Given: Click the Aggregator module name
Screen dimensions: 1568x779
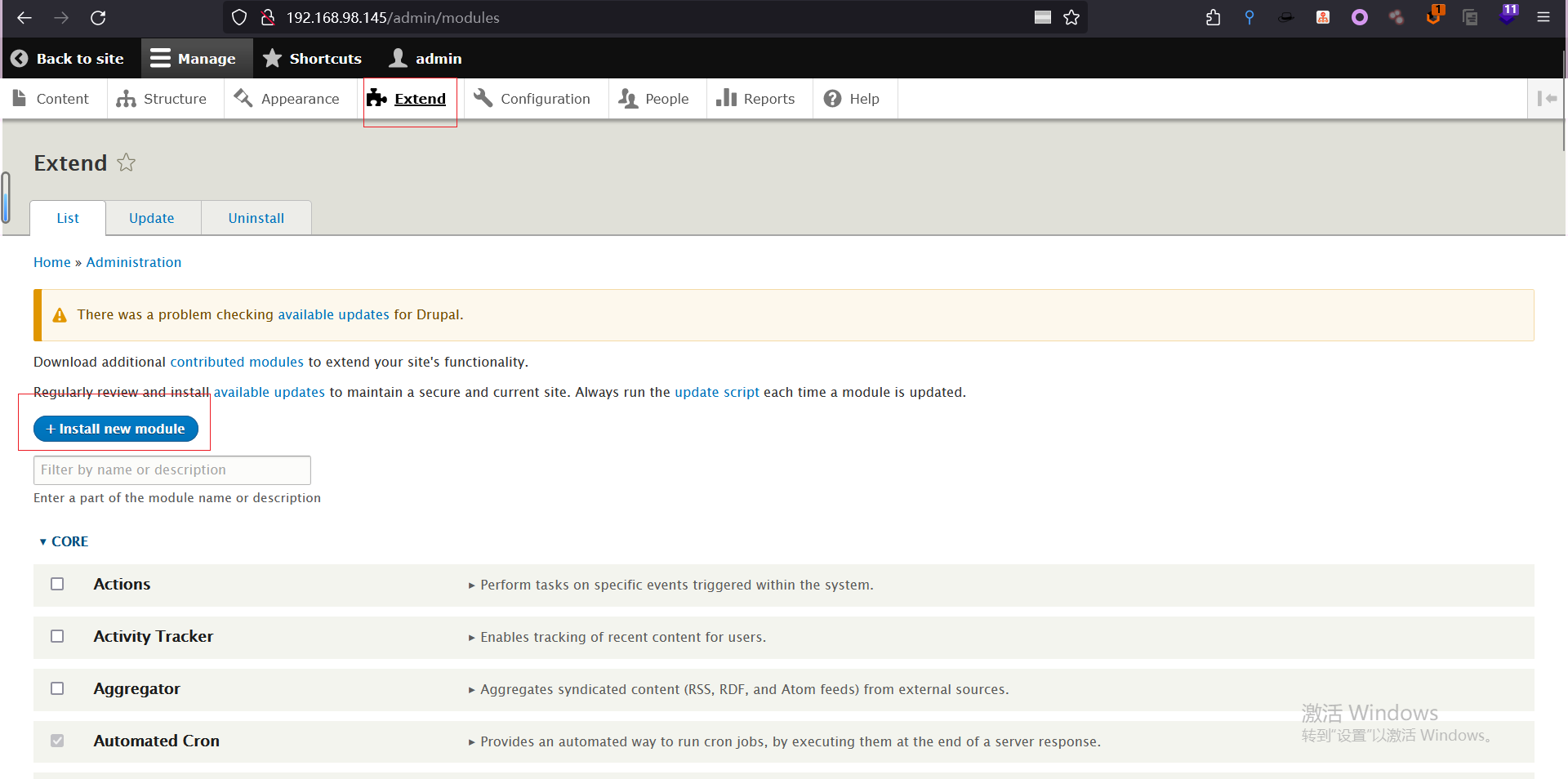Looking at the screenshot, I should (136, 688).
